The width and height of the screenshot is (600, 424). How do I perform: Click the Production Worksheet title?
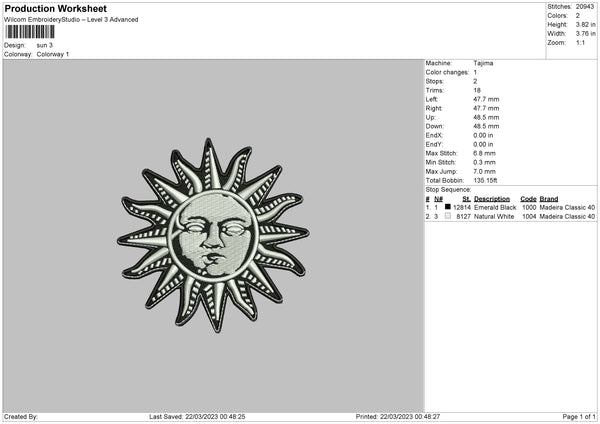point(55,8)
